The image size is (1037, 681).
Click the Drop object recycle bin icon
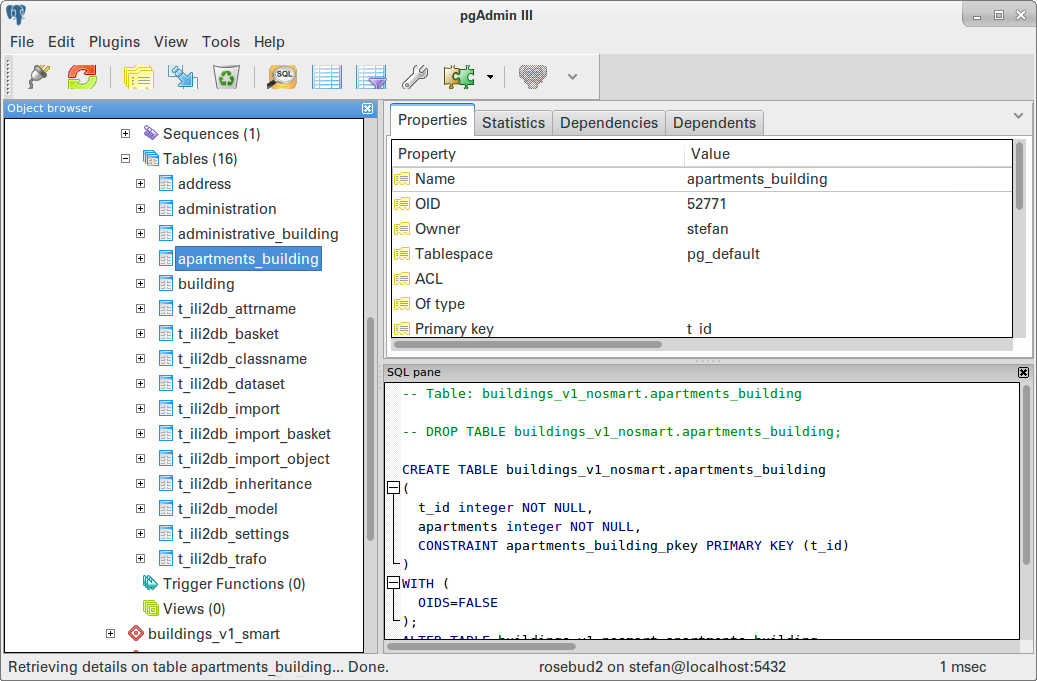click(226, 77)
